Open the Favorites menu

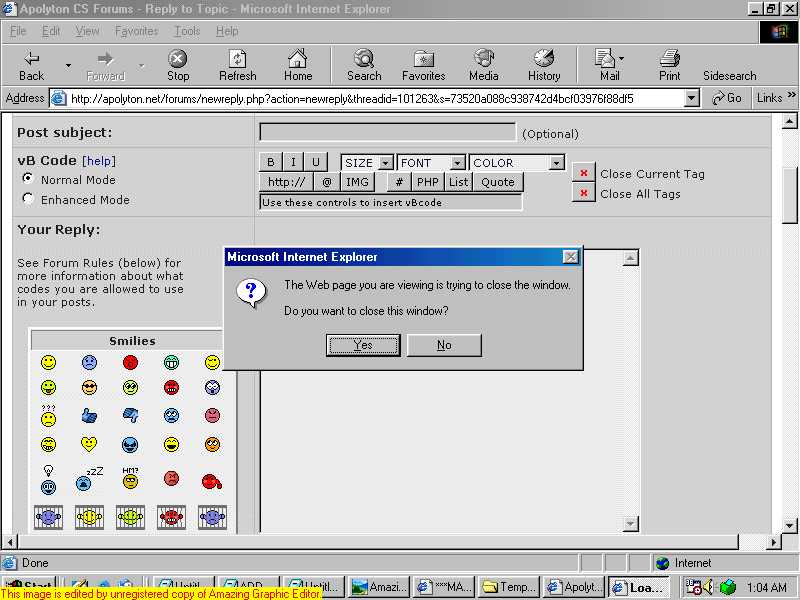[x=136, y=31]
